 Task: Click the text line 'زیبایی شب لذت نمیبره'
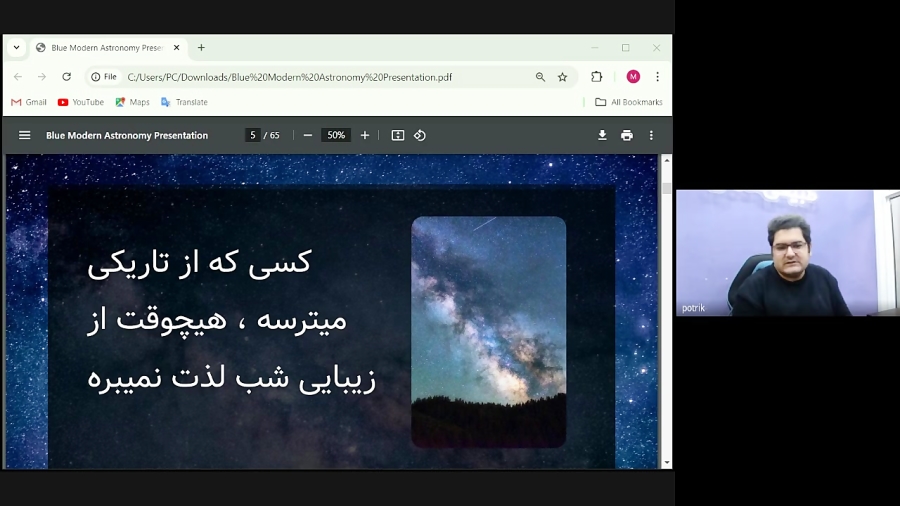pos(232,378)
